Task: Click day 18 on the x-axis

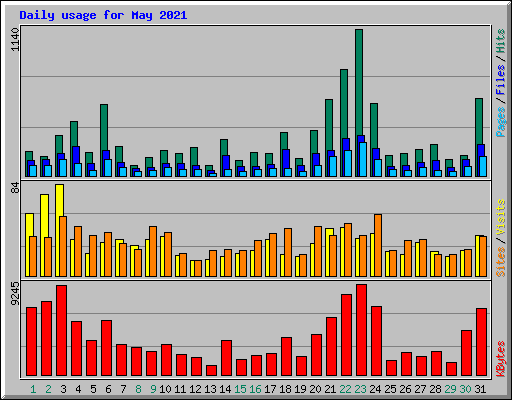Action: click(x=285, y=389)
